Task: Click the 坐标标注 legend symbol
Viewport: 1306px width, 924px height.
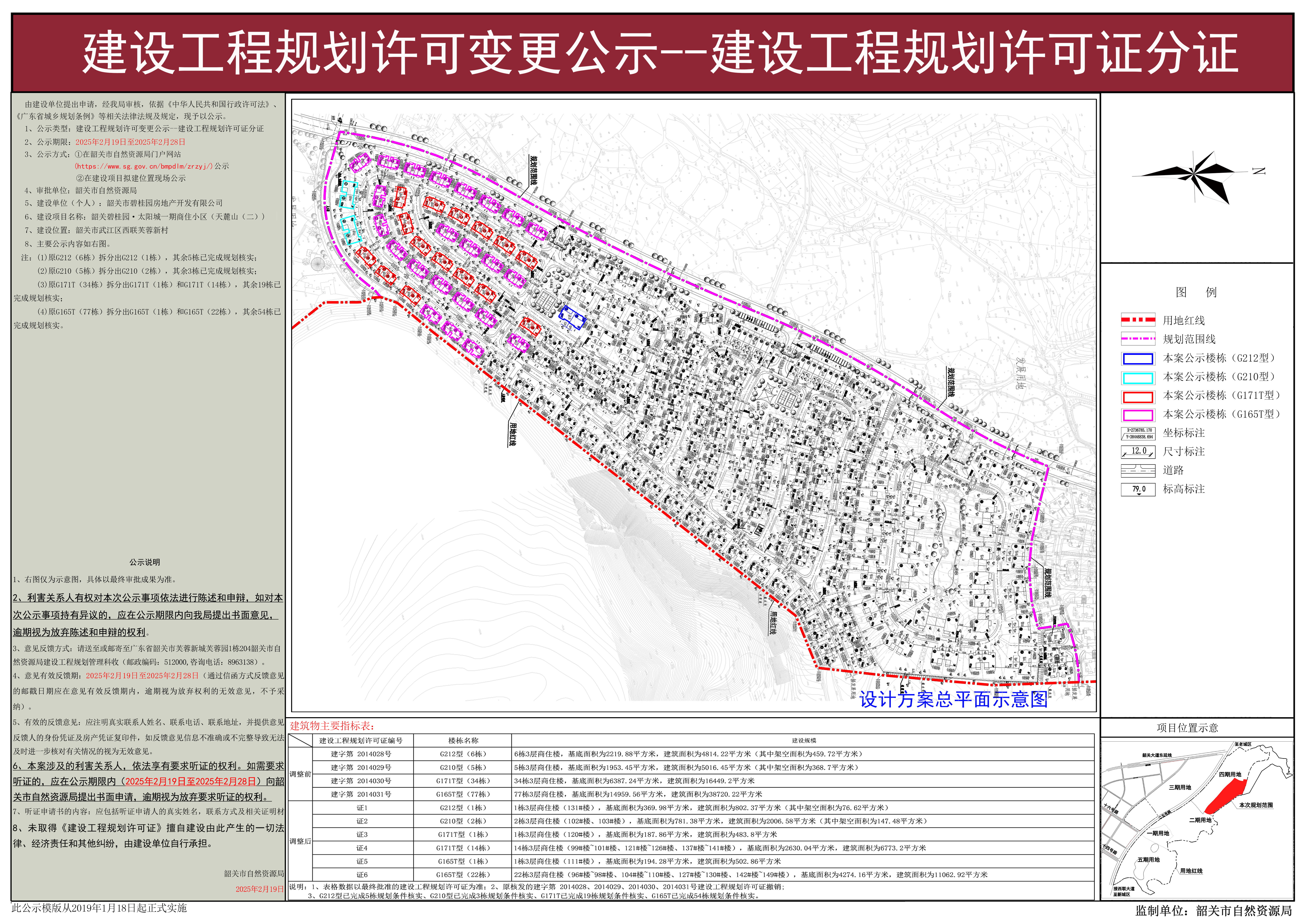Action: pyautogui.click(x=1138, y=434)
